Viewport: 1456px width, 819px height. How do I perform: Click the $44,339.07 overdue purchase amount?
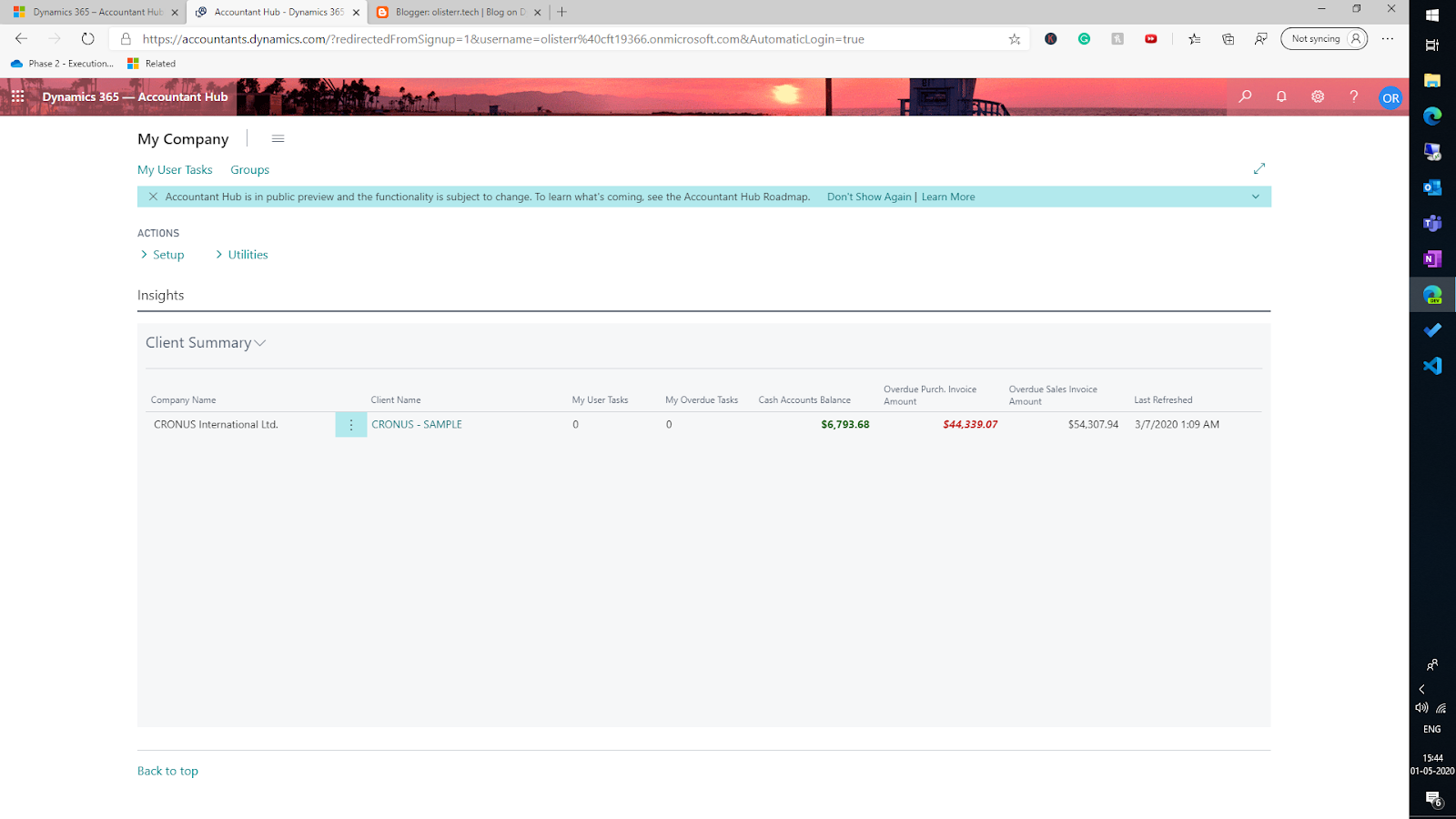tap(970, 425)
